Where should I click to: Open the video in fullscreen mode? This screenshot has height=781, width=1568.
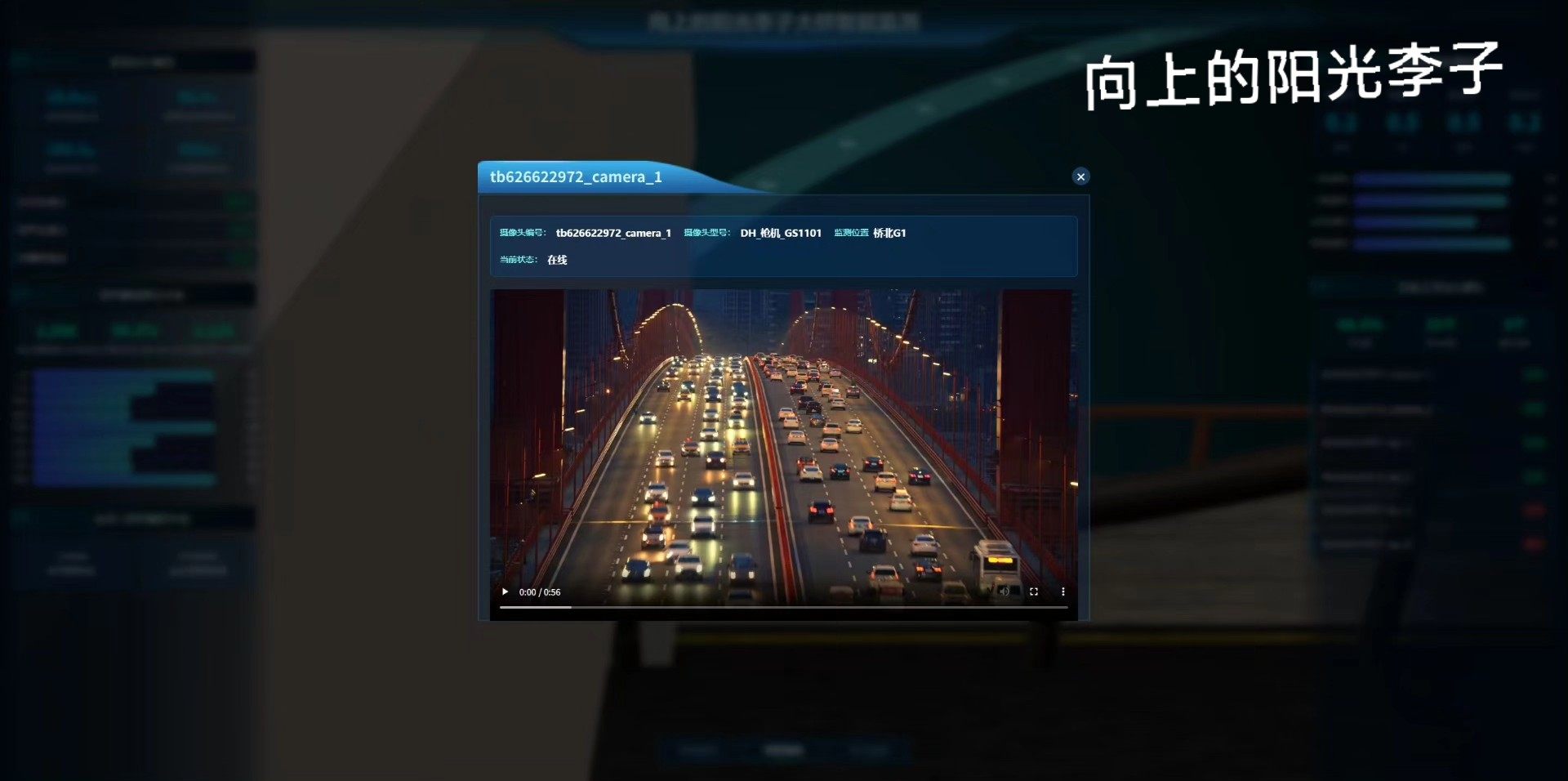tap(1034, 591)
